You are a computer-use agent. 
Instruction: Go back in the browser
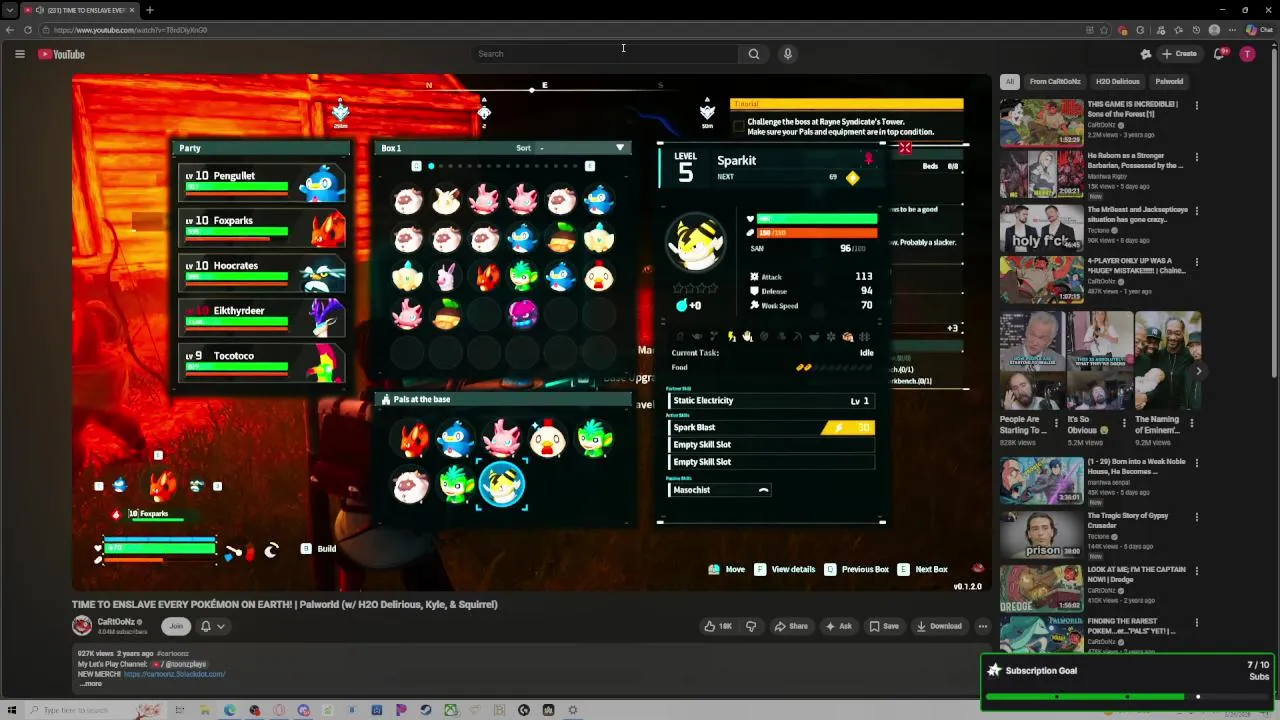point(10,30)
